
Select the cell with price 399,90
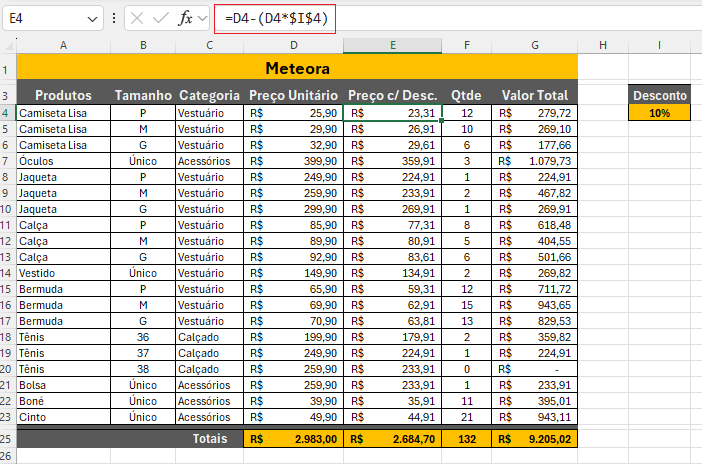pos(293,161)
